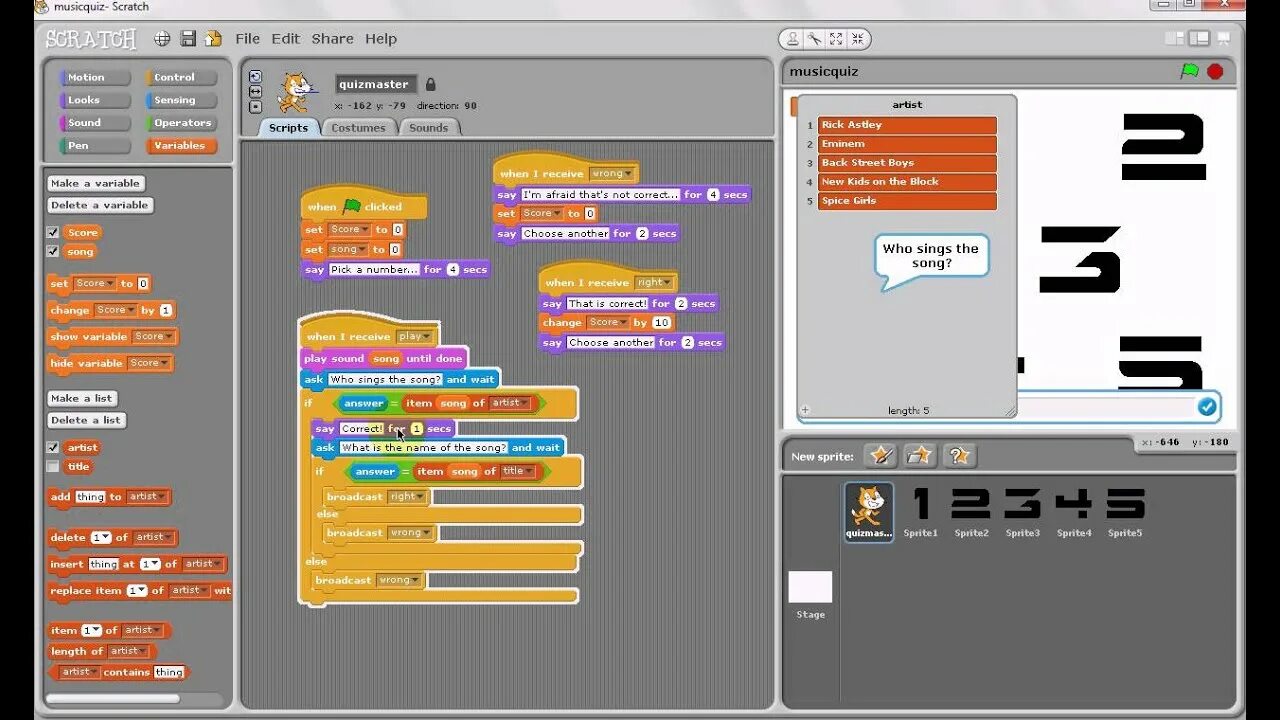Click Delete a list button
Image resolution: width=1280 pixels, height=720 pixels.
pos(86,420)
